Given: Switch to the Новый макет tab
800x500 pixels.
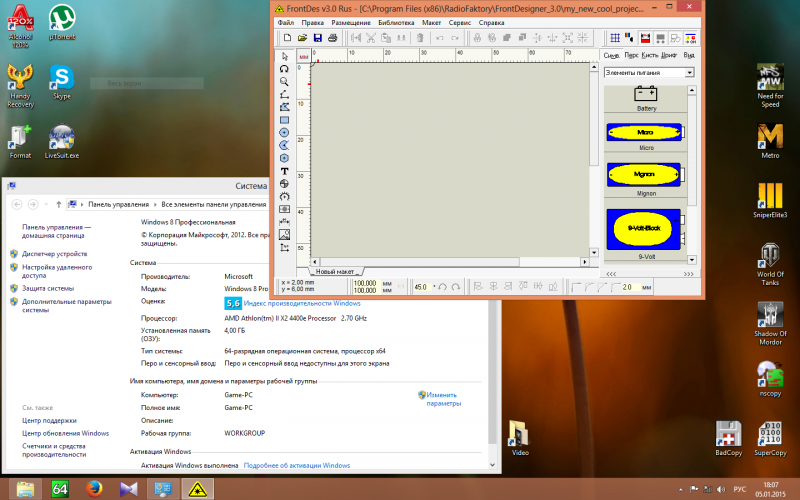Looking at the screenshot, I should (336, 271).
